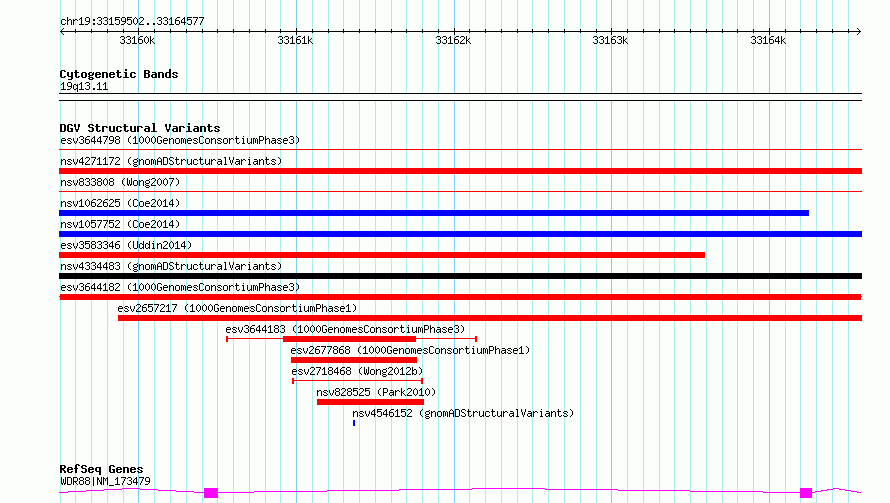
Task: Open the esv3644182 variant label
Action: tap(180, 287)
